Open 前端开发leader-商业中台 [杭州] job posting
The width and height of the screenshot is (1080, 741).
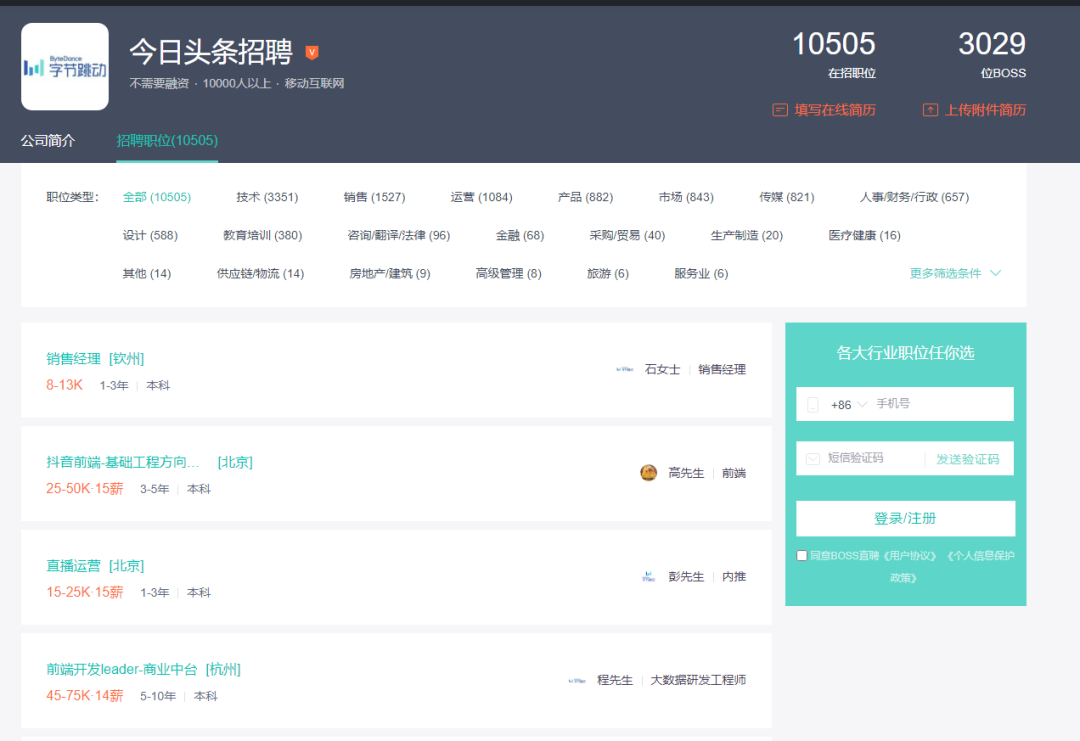click(x=143, y=669)
